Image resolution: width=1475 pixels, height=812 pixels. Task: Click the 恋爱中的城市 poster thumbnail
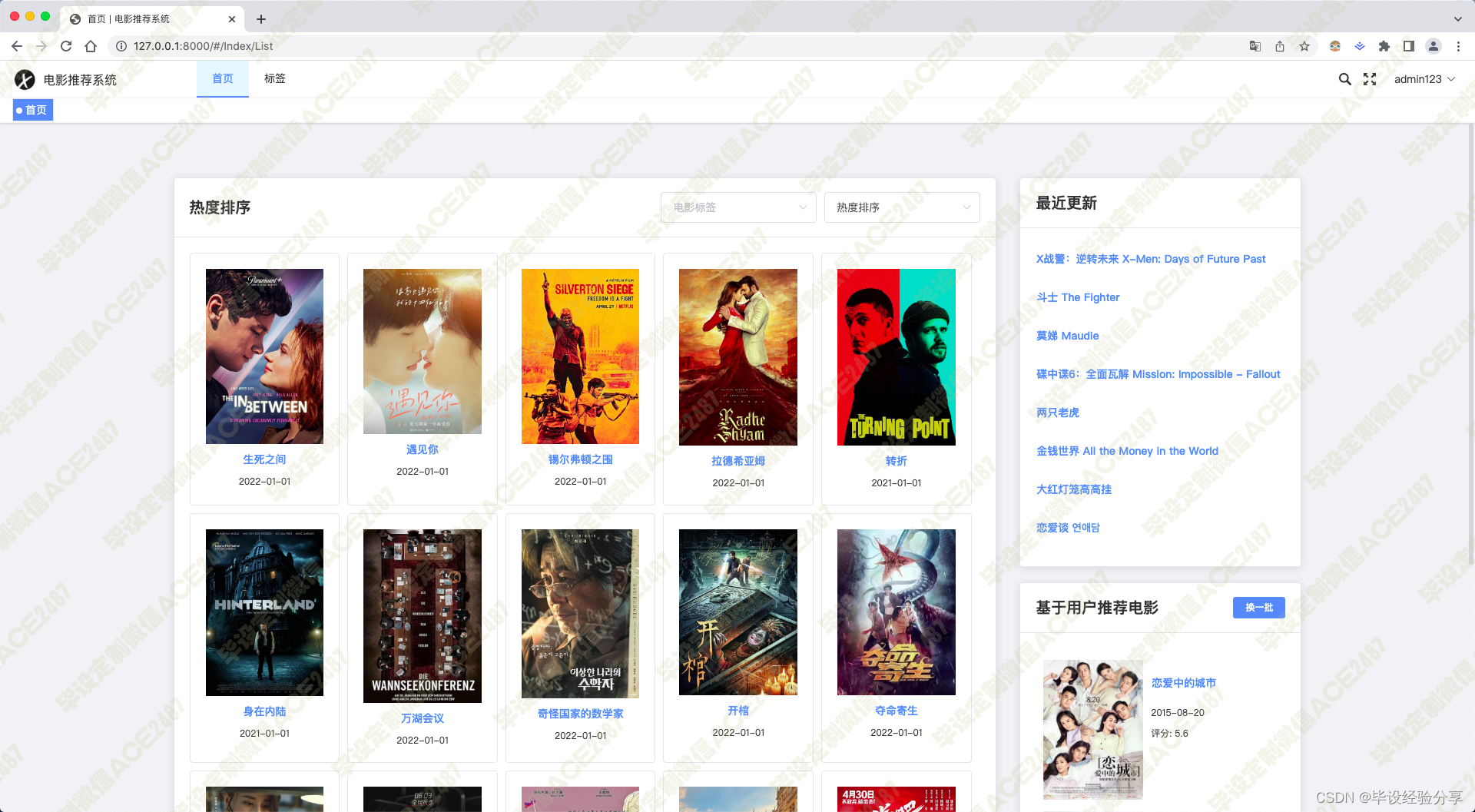pos(1092,730)
